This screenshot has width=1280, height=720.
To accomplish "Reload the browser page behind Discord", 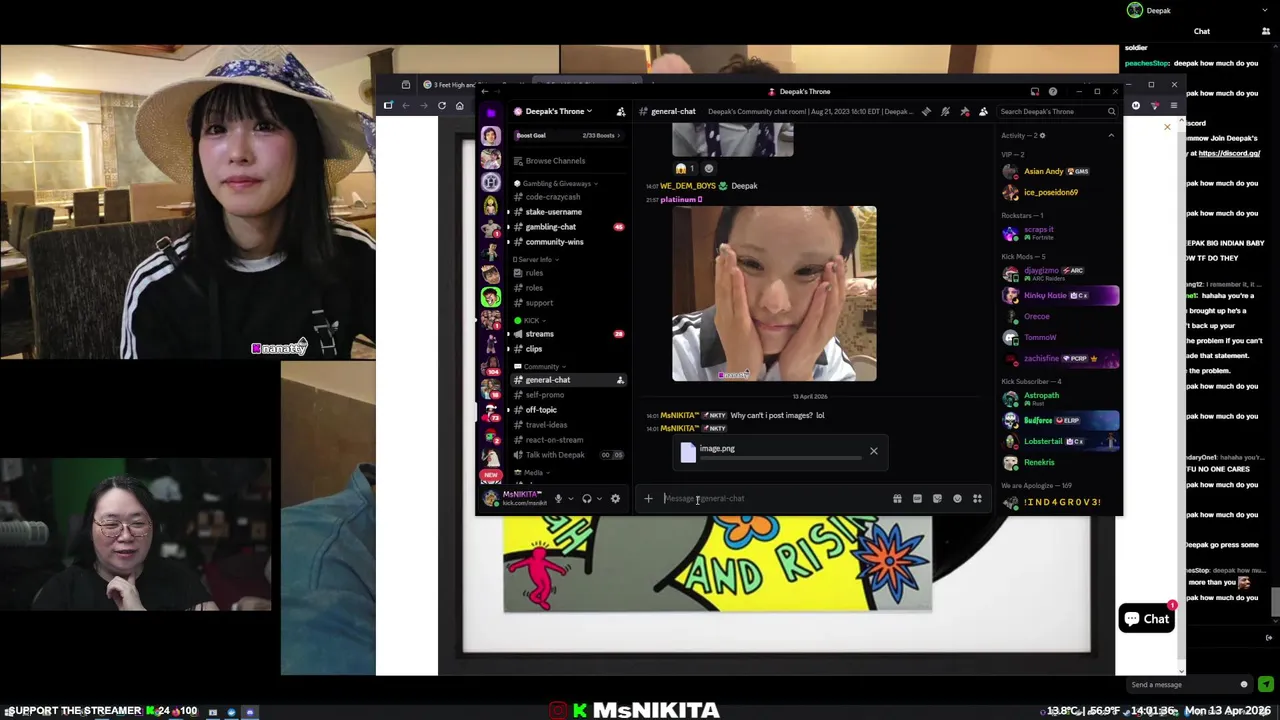I will click(x=441, y=105).
